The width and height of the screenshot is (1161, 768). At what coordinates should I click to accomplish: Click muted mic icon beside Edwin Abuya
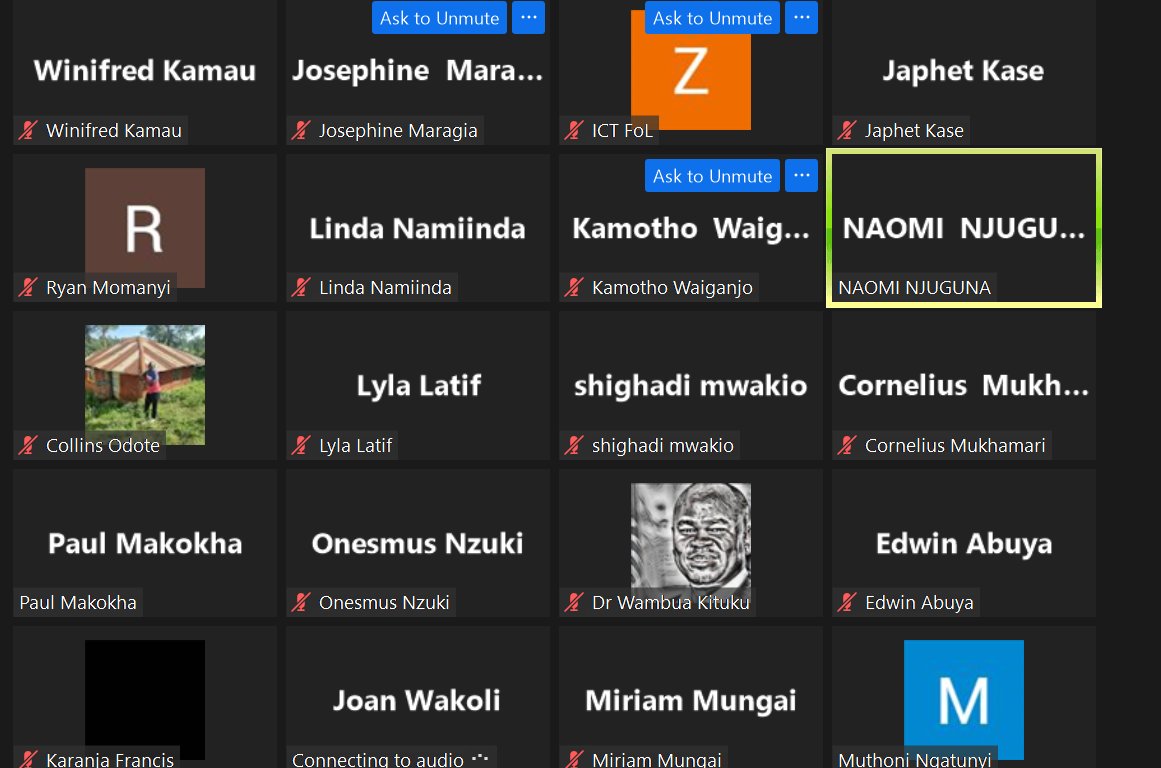[x=848, y=603]
